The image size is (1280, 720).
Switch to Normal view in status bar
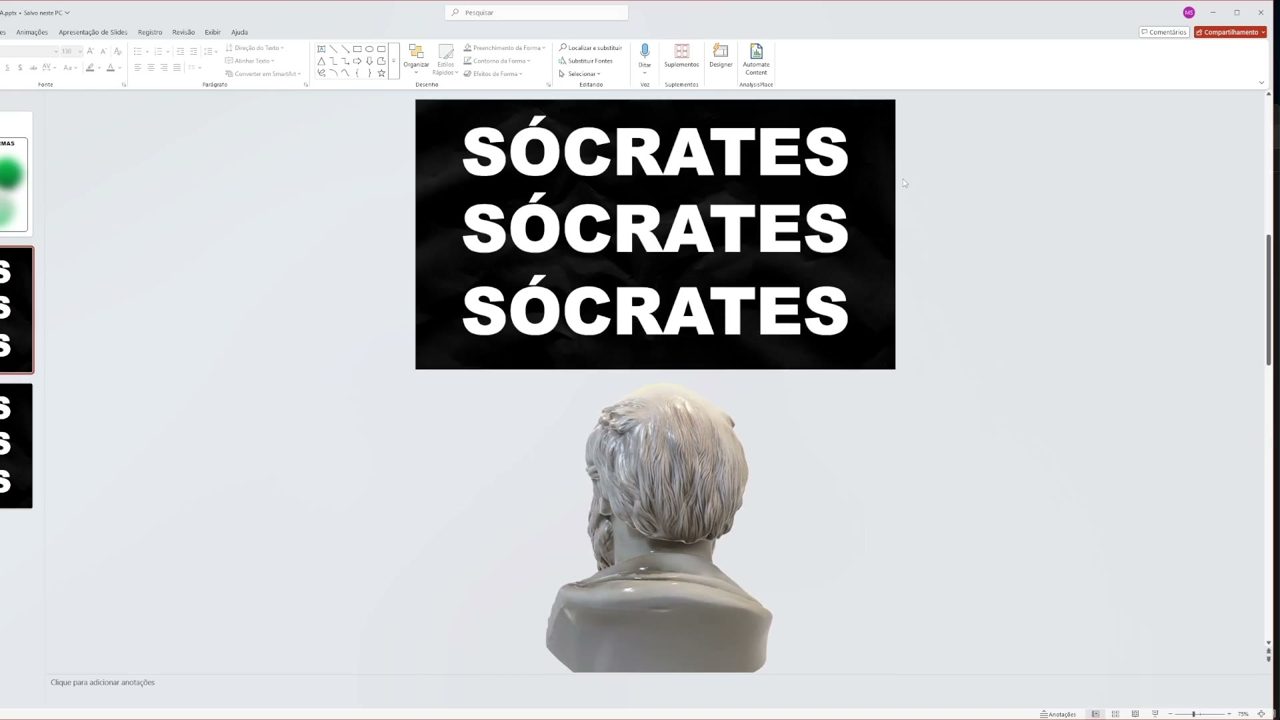tap(1095, 714)
